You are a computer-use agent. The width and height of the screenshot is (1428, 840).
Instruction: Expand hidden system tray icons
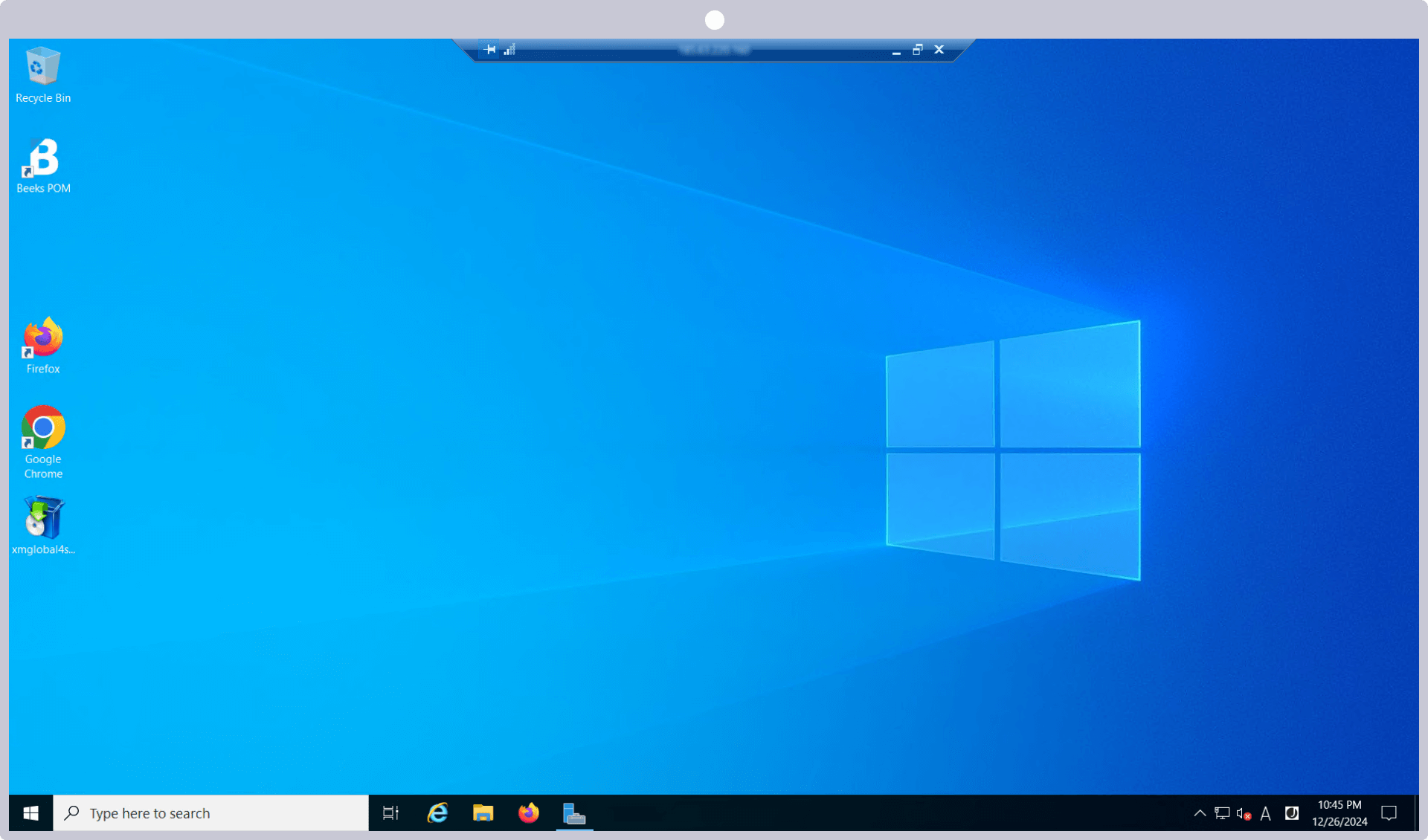(1200, 813)
